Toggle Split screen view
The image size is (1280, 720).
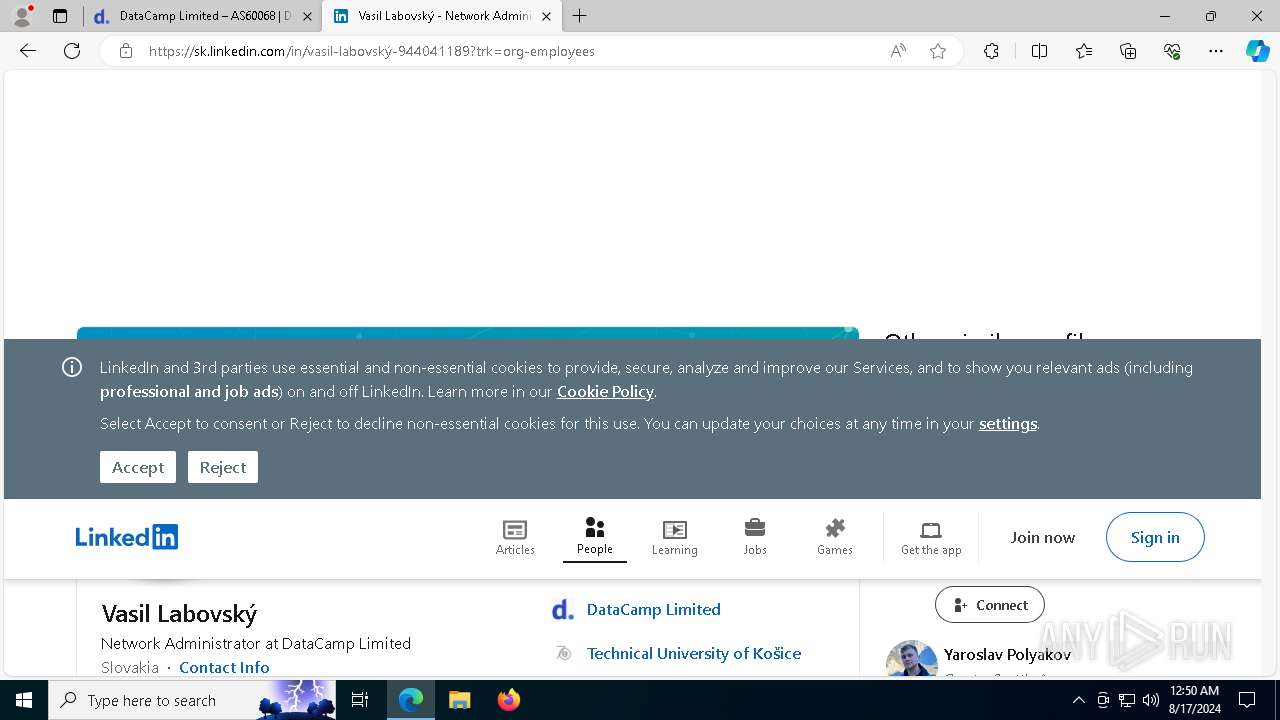tap(1039, 51)
